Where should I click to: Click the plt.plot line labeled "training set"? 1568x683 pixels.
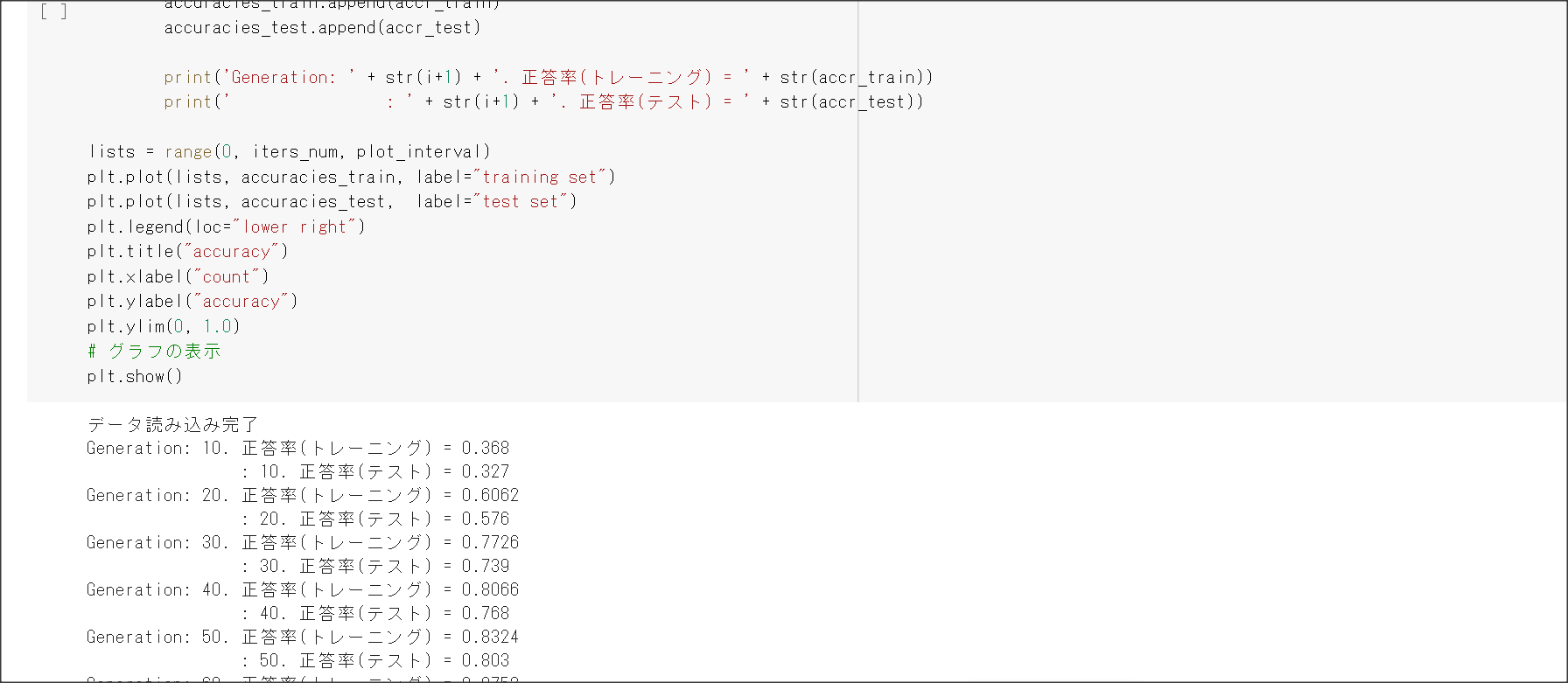(x=352, y=177)
